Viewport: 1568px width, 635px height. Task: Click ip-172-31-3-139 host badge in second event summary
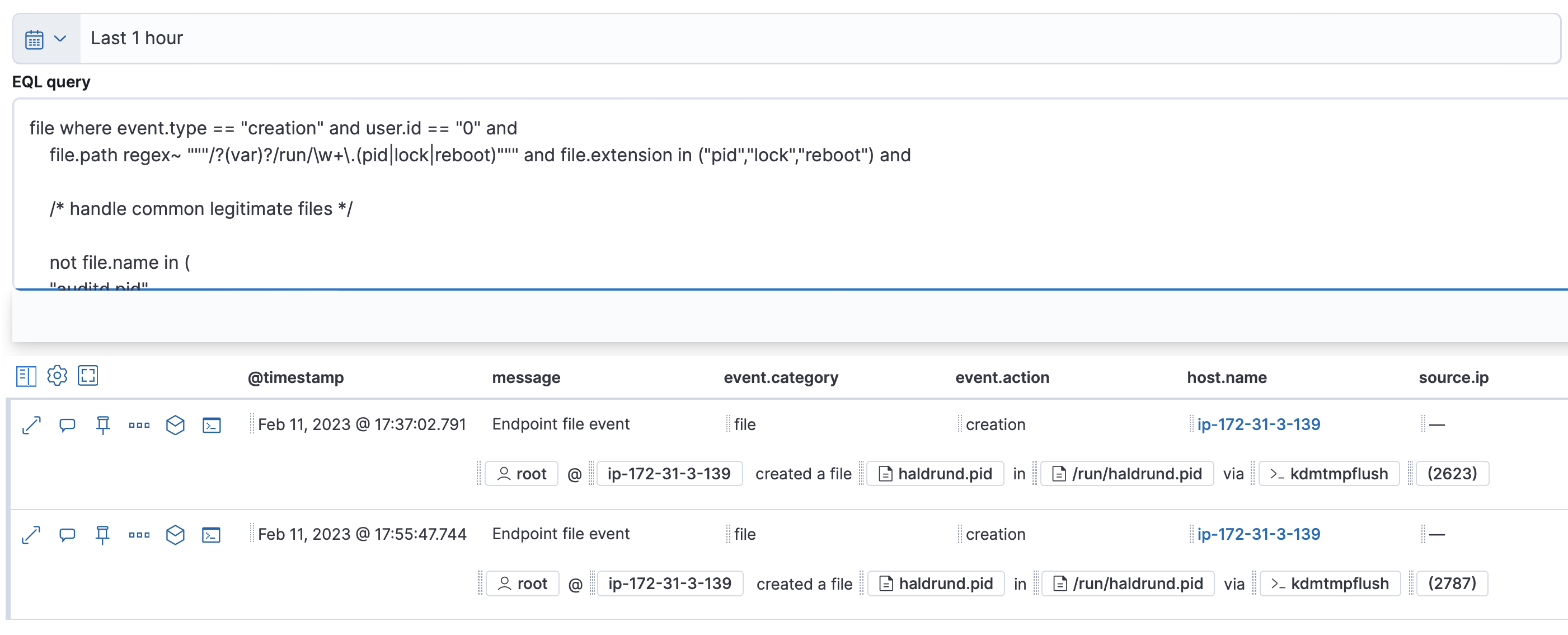click(x=670, y=583)
